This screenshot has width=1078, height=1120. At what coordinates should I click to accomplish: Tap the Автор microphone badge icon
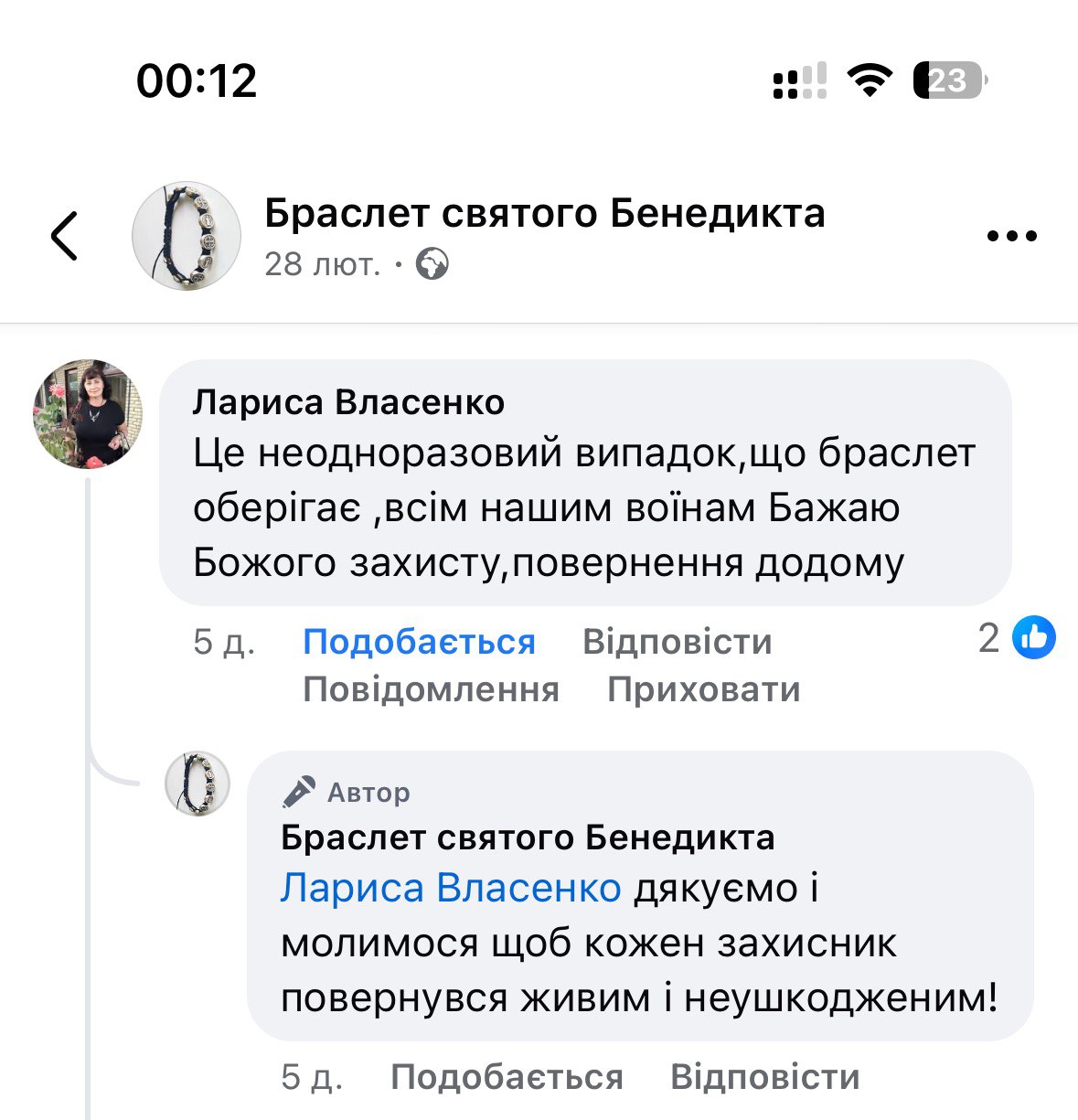[x=299, y=792]
